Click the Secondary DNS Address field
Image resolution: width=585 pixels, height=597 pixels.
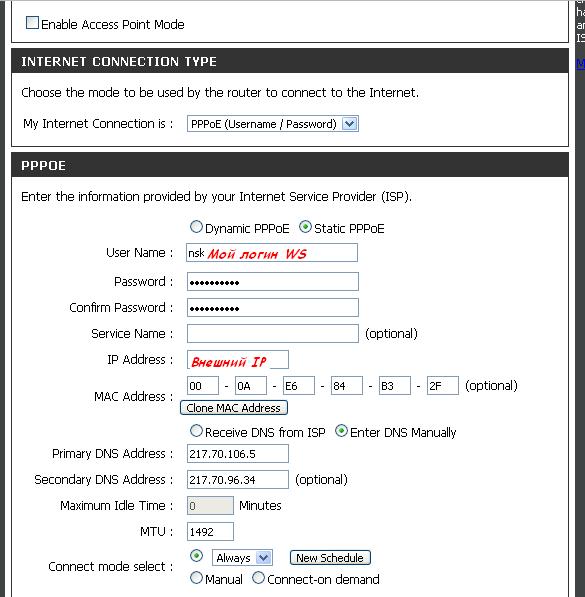[x=238, y=480]
